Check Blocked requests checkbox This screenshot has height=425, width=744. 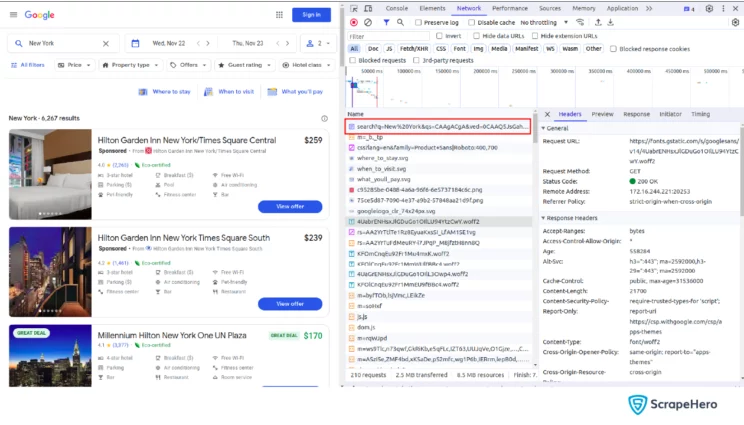353,60
